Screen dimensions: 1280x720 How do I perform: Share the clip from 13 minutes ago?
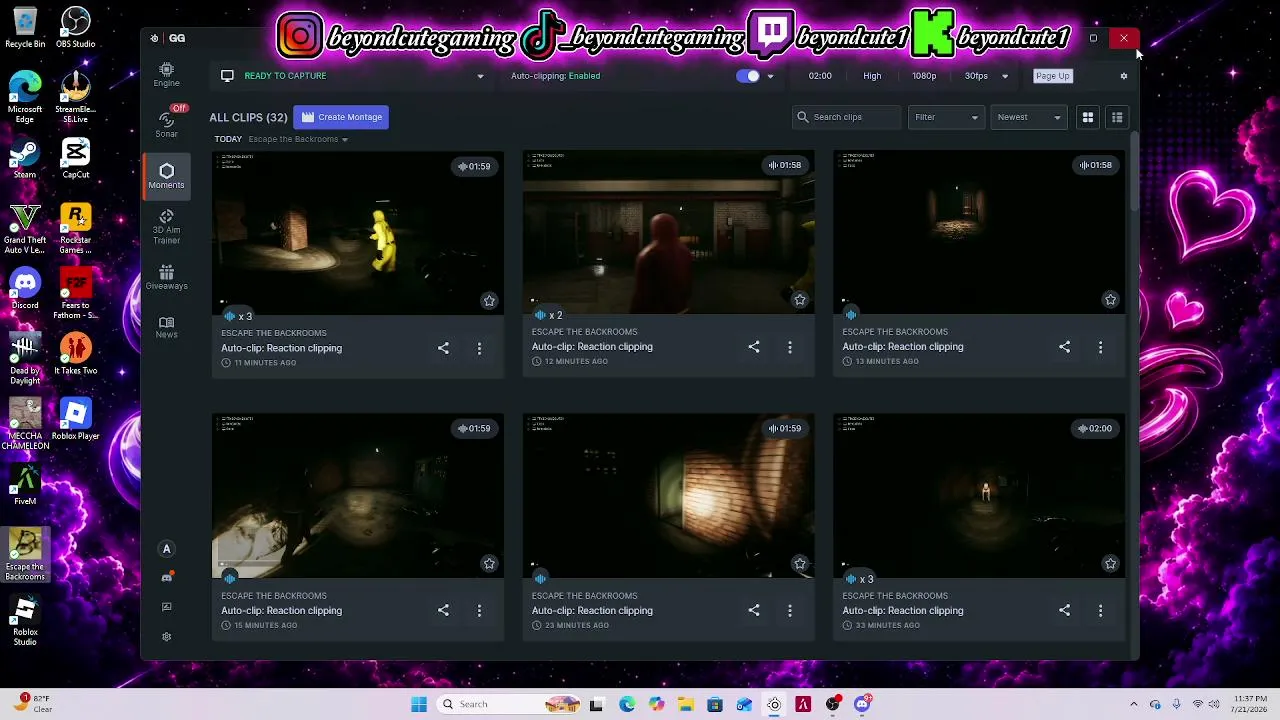(x=1064, y=347)
